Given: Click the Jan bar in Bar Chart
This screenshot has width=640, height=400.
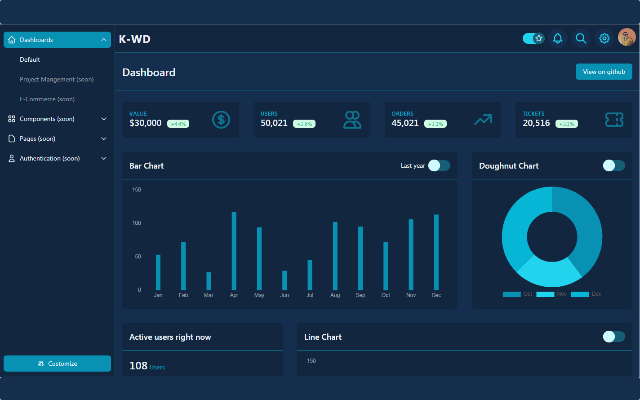Looking at the screenshot, I should 158,273.
